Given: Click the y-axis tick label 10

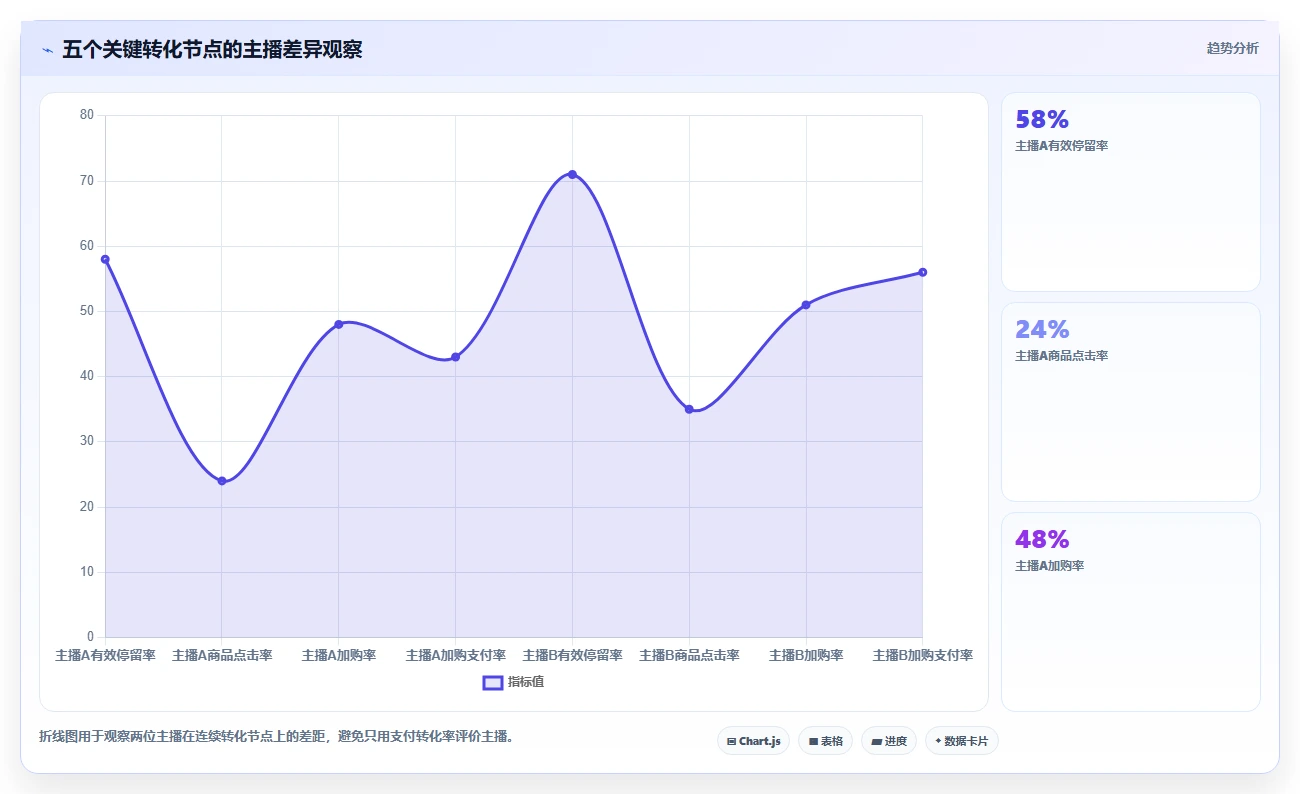Looking at the screenshot, I should pyautogui.click(x=87, y=572).
